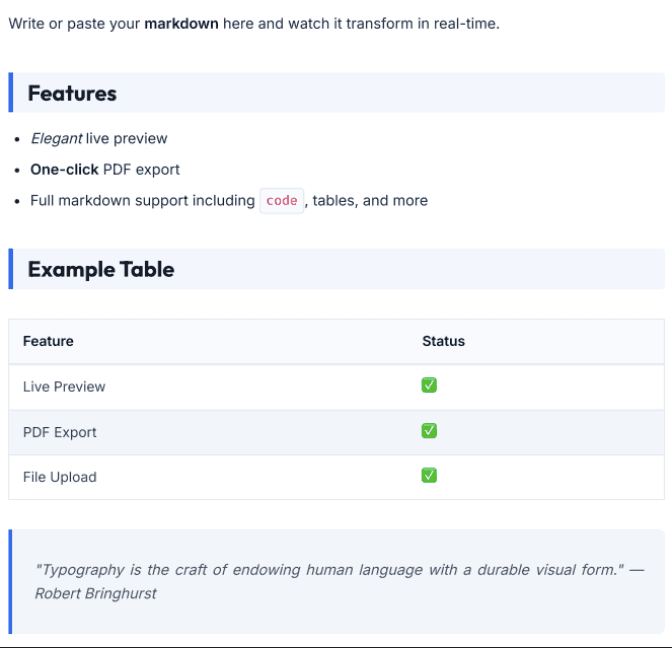The height and width of the screenshot is (648, 672).
Task: Select the inline 'code' snippet
Action: tap(282, 201)
